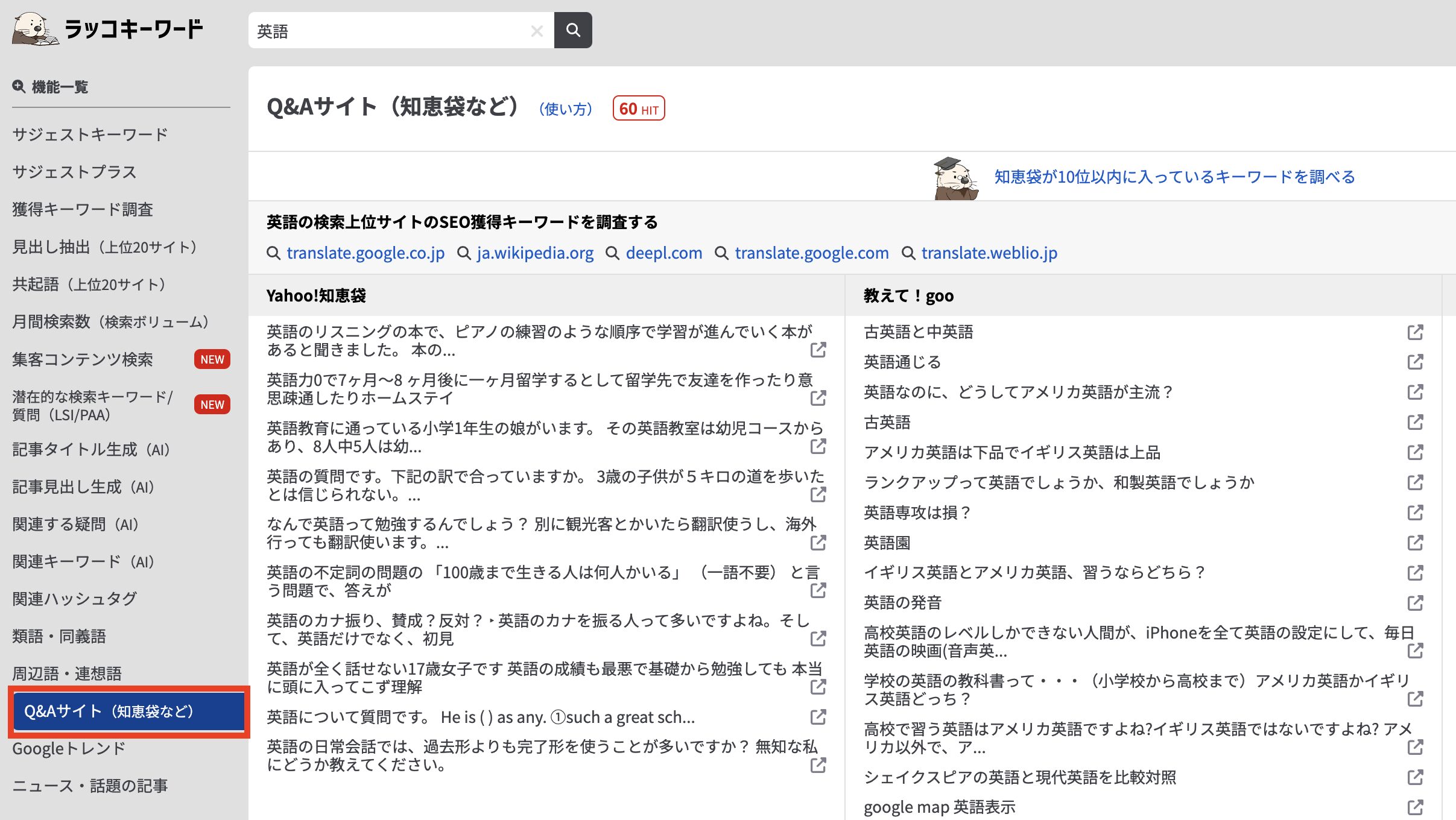This screenshot has height=820, width=1456.
Task: Open external link for アメリカ英語は下品でイギリス英語は上品
Action: [x=1415, y=452]
